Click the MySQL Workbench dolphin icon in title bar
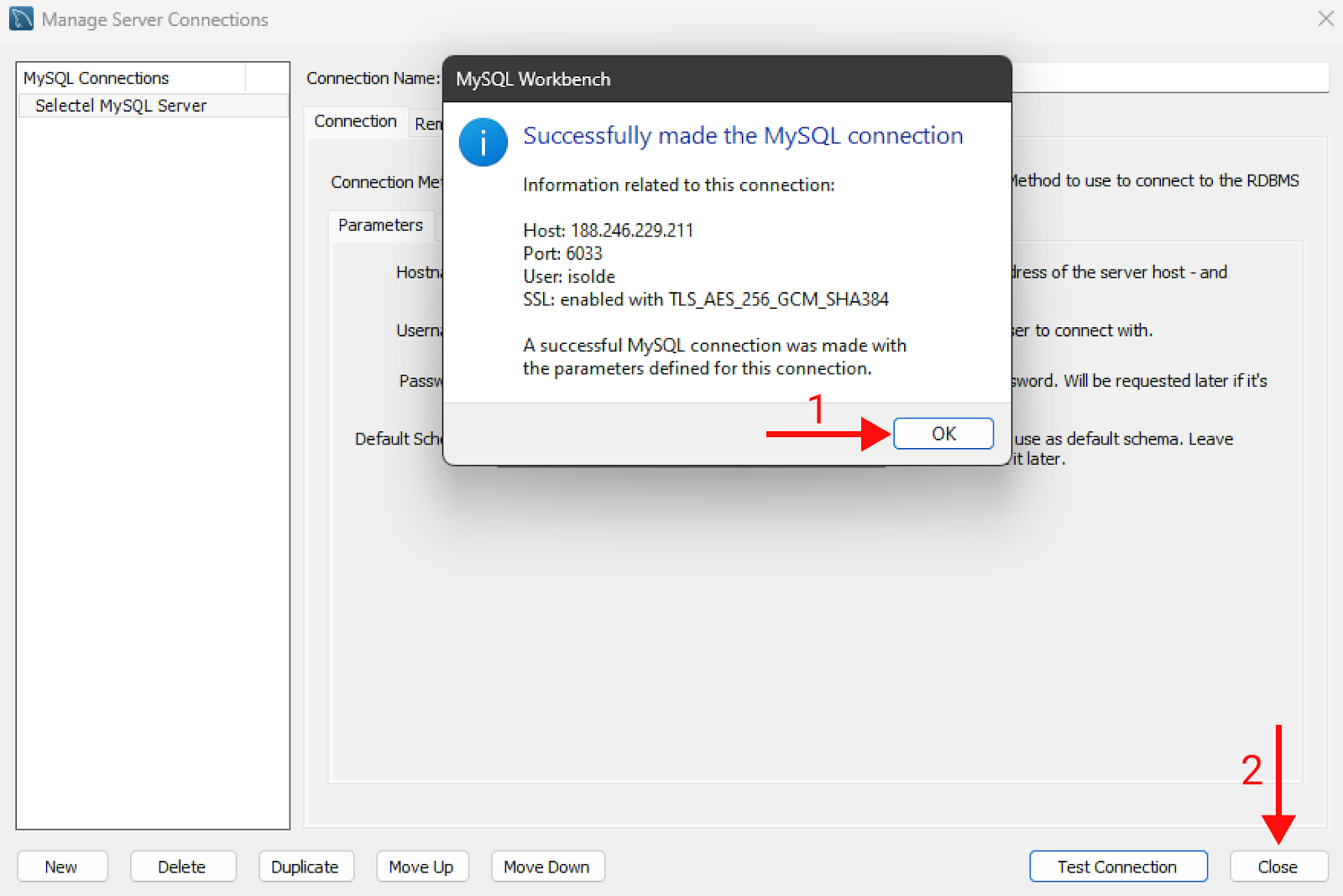Viewport: 1343px width, 896px height. point(21,19)
